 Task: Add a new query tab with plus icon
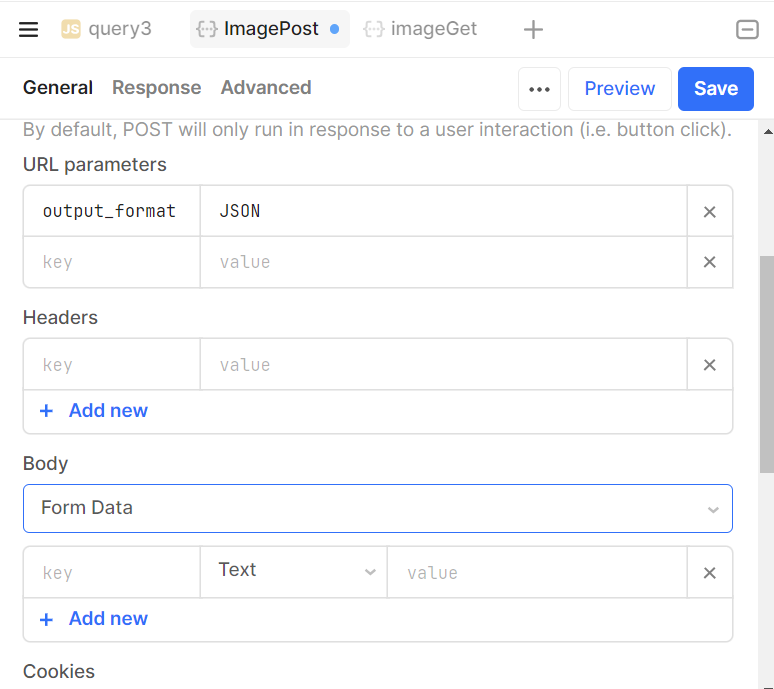[x=533, y=29]
